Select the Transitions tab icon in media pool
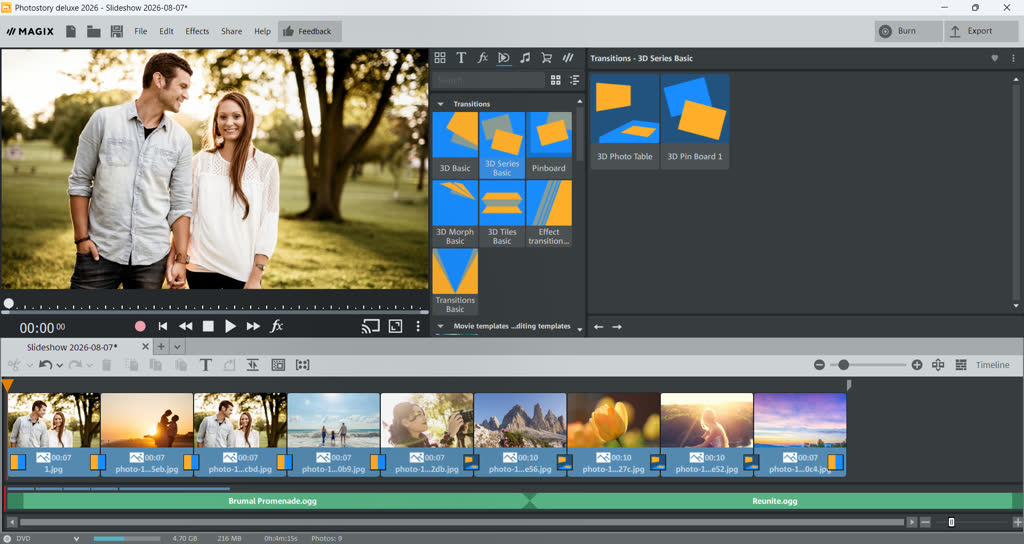The width and height of the screenshot is (1024, 544). (x=504, y=58)
